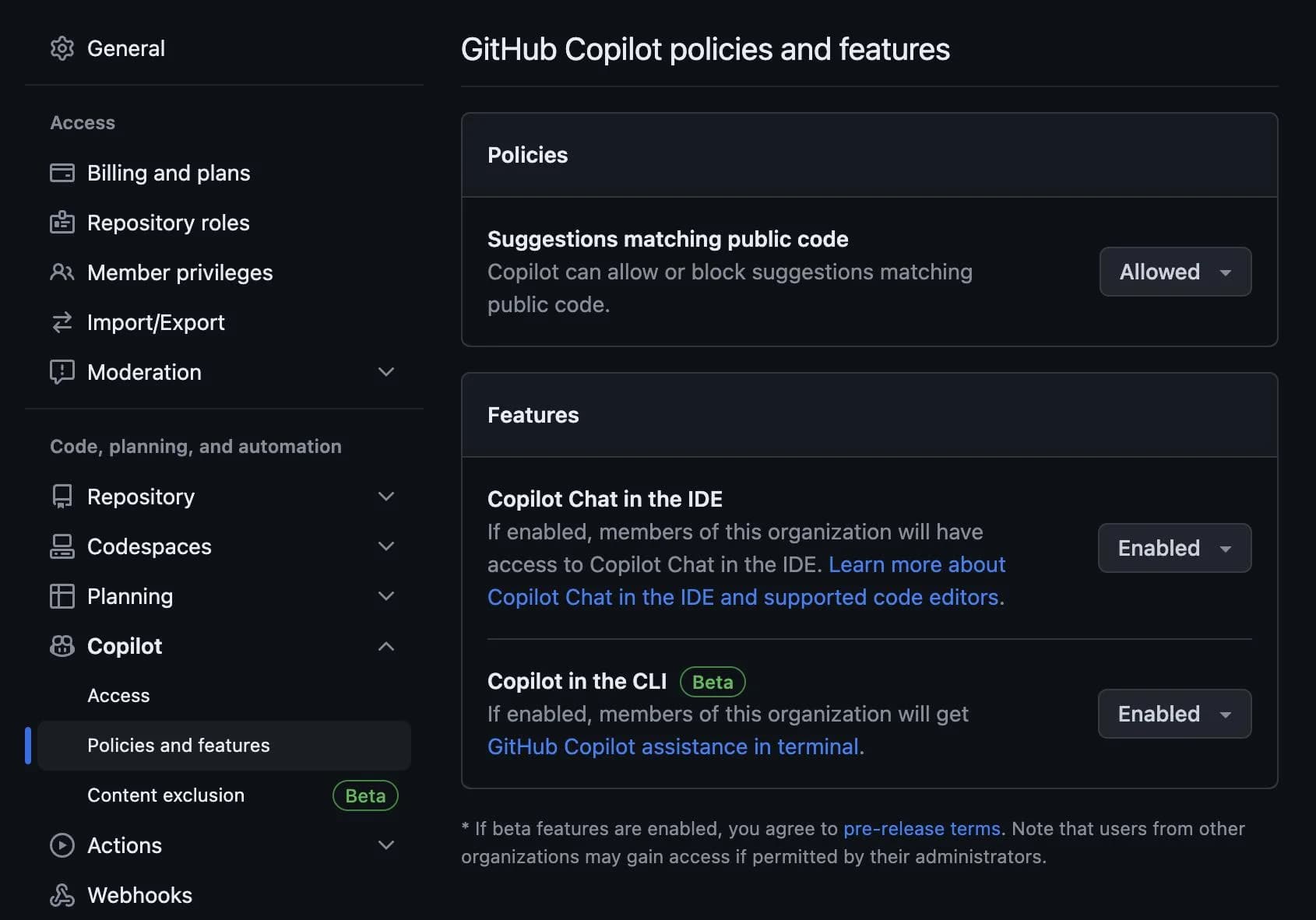The image size is (1316, 920).
Task: Expand the Planning section chevron
Action: click(386, 596)
